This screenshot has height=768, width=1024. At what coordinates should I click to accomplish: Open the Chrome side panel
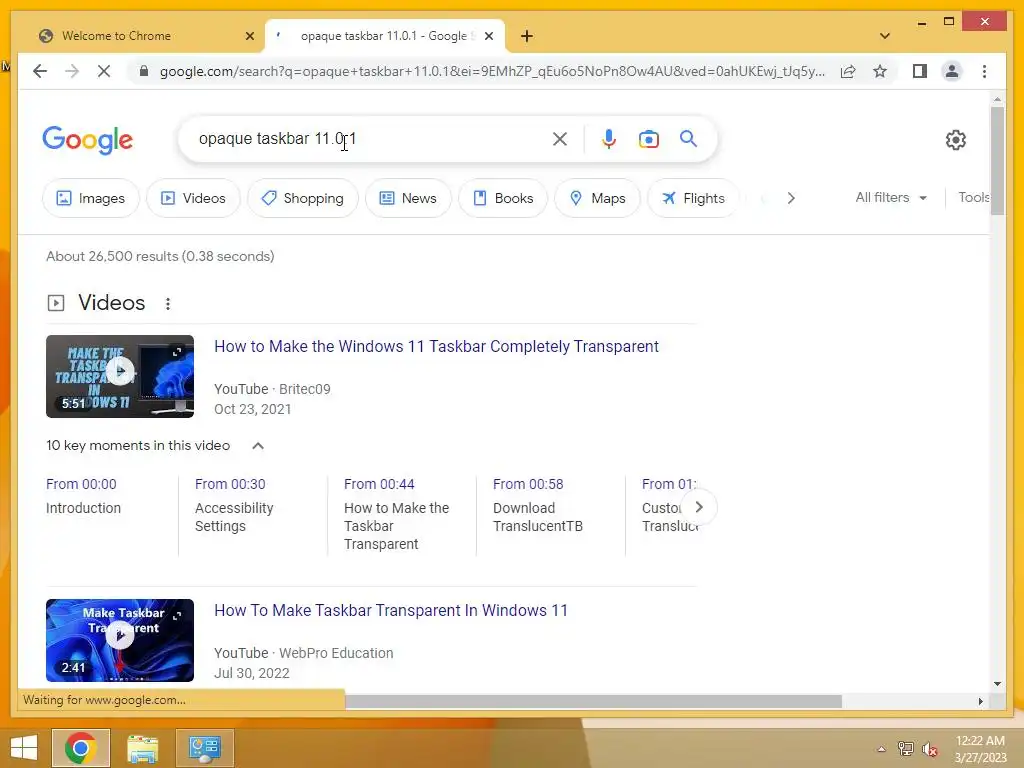(920, 71)
